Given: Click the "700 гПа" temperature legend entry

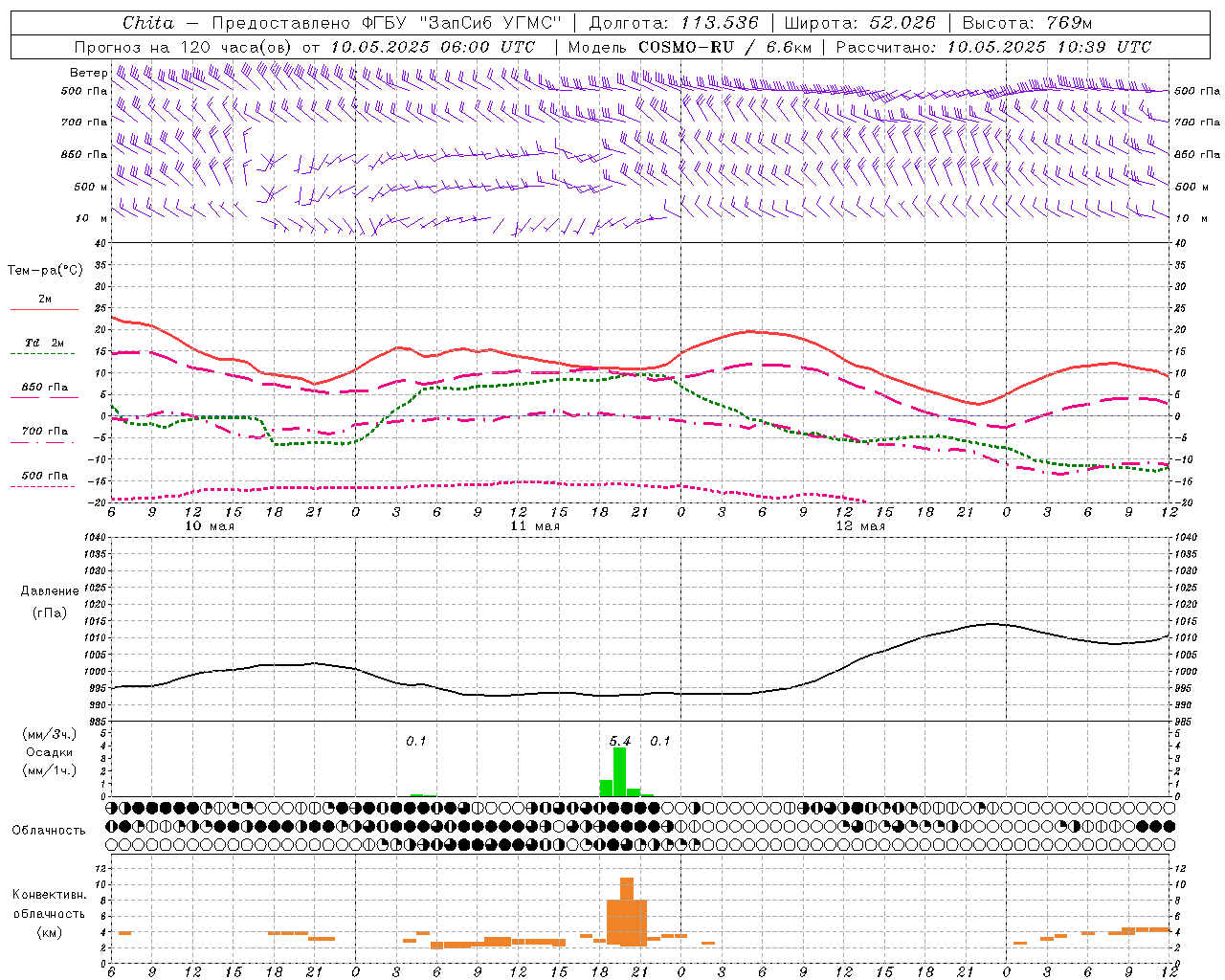Looking at the screenshot, I should click(44, 432).
